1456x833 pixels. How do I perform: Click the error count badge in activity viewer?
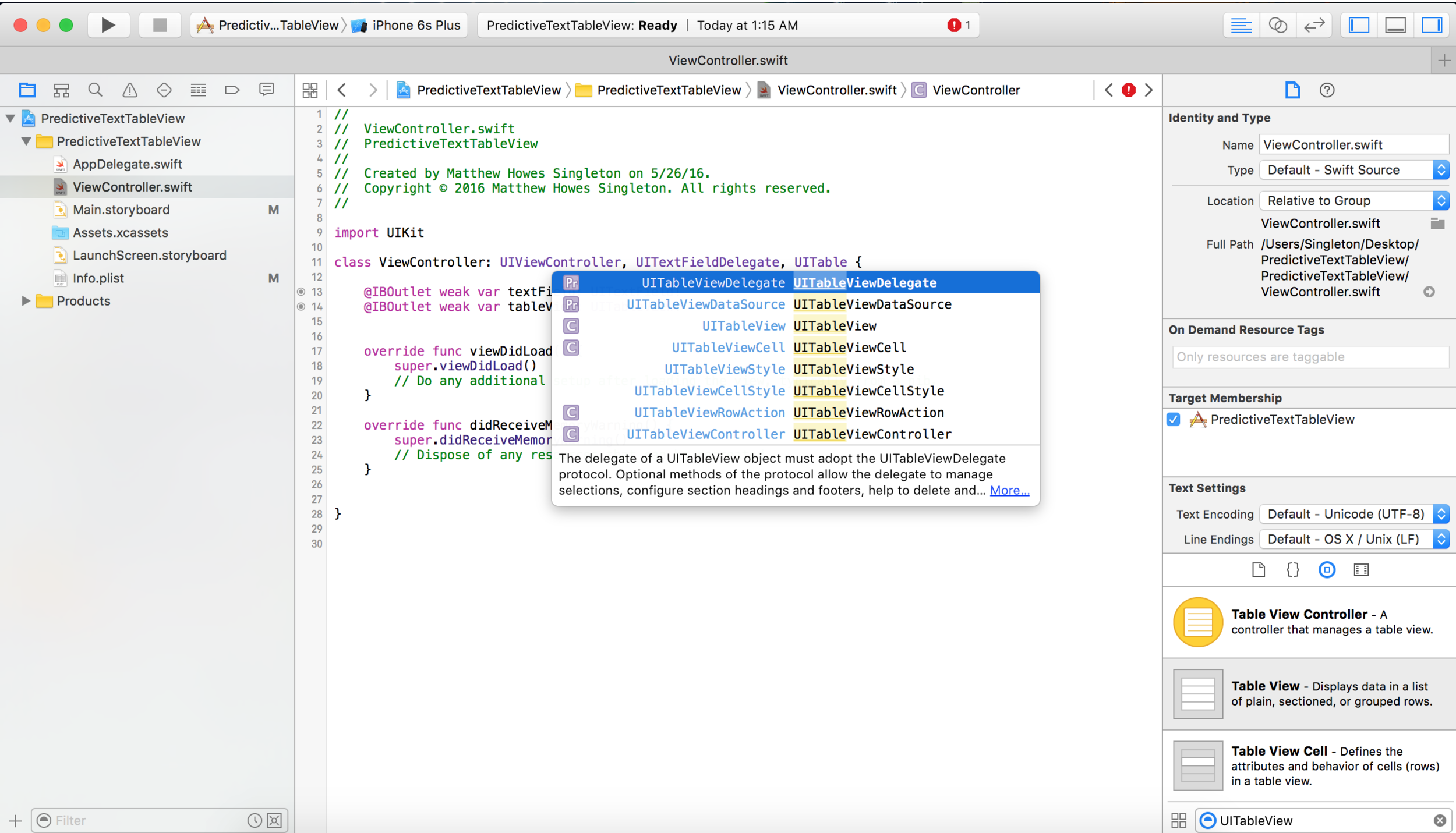pos(959,25)
